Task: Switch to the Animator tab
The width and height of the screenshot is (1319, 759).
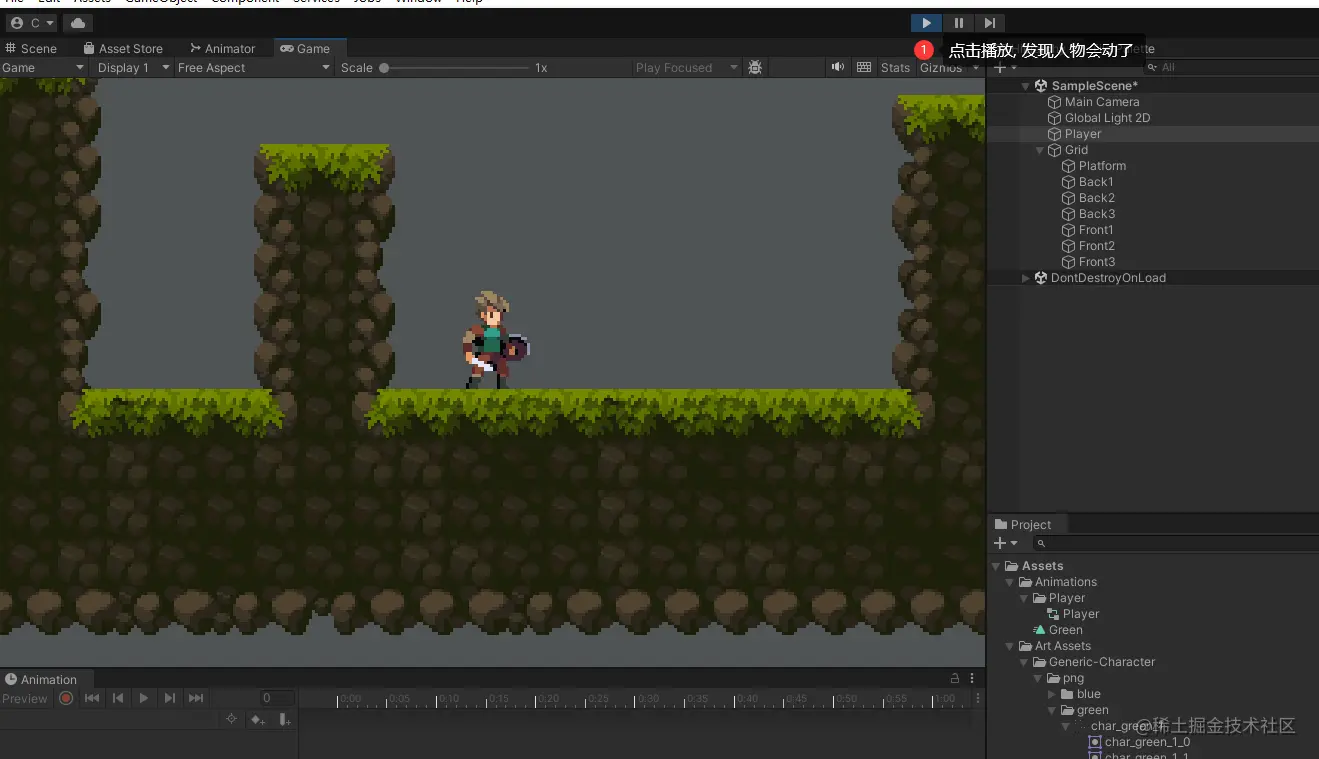Action: pyautogui.click(x=223, y=48)
